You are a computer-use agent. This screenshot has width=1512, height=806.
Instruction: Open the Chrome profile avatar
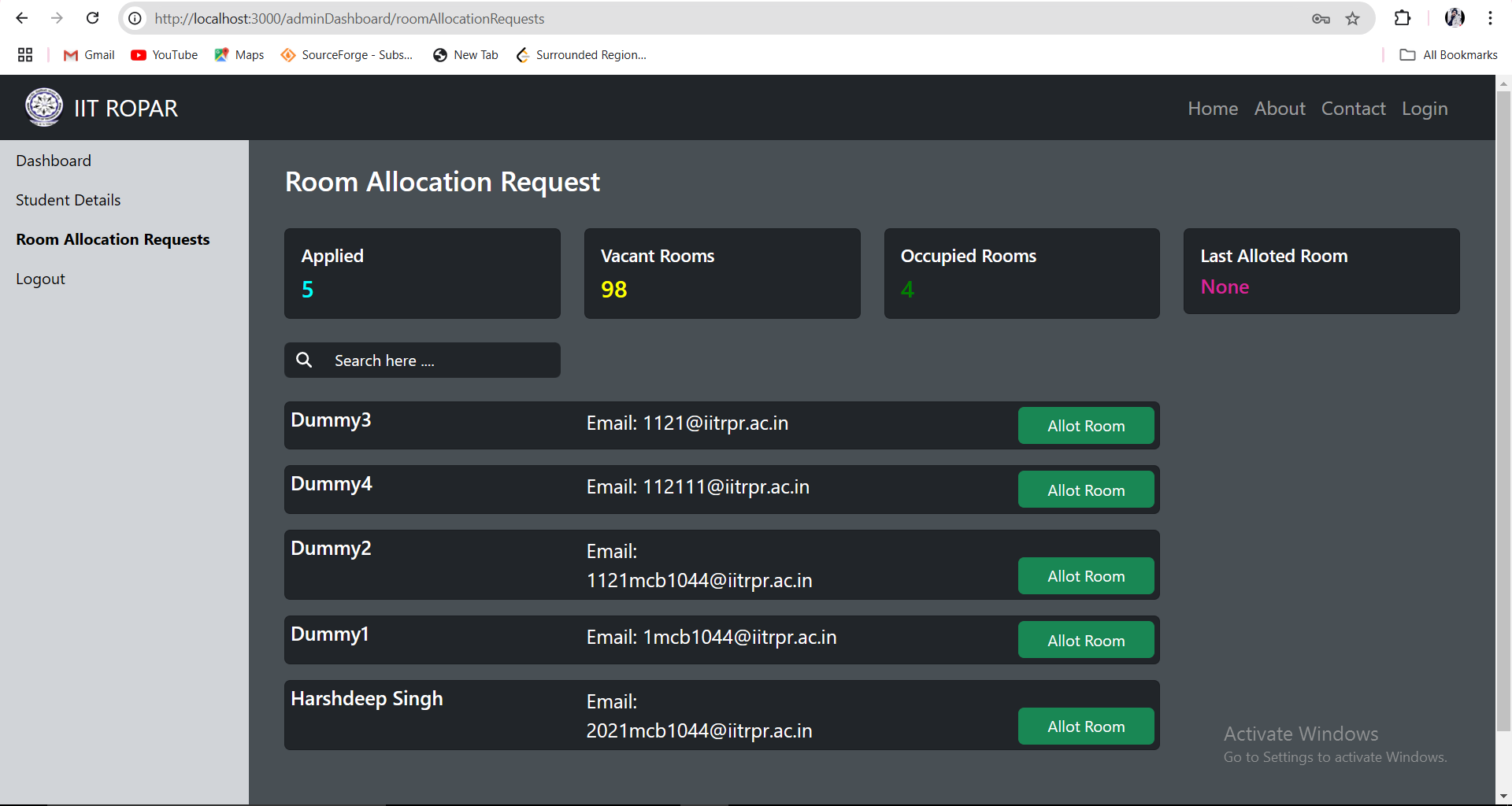point(1455,18)
